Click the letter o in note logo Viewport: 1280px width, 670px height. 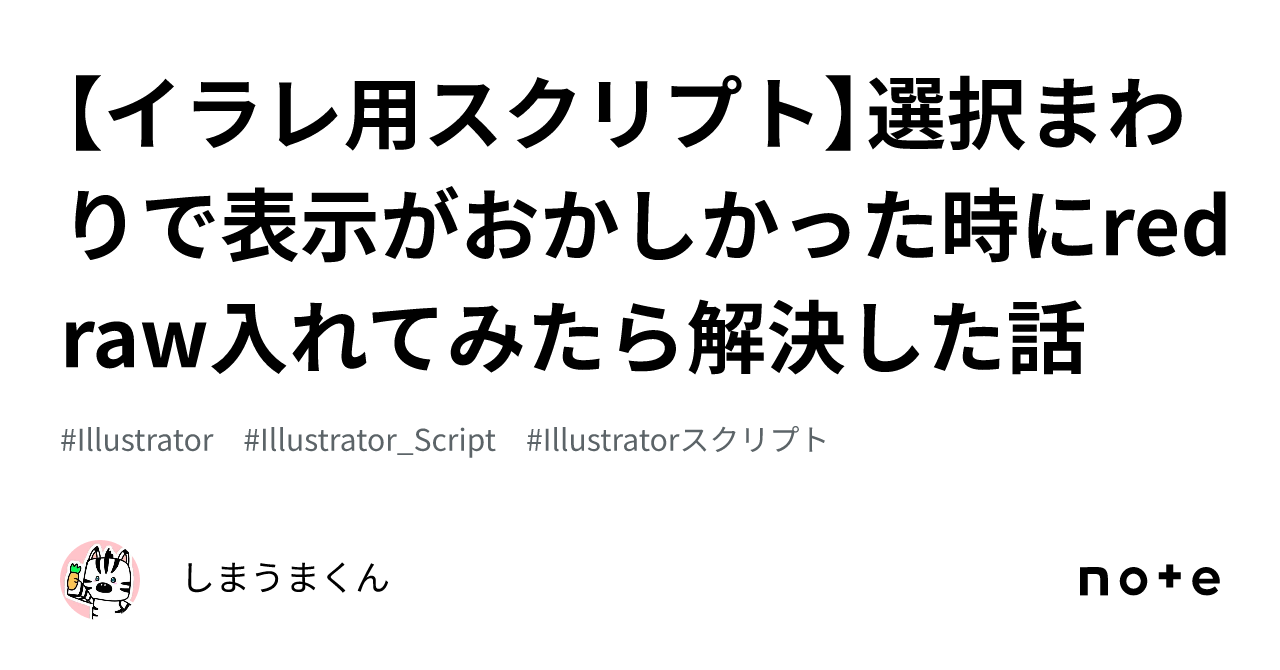pyautogui.click(x=1133, y=580)
